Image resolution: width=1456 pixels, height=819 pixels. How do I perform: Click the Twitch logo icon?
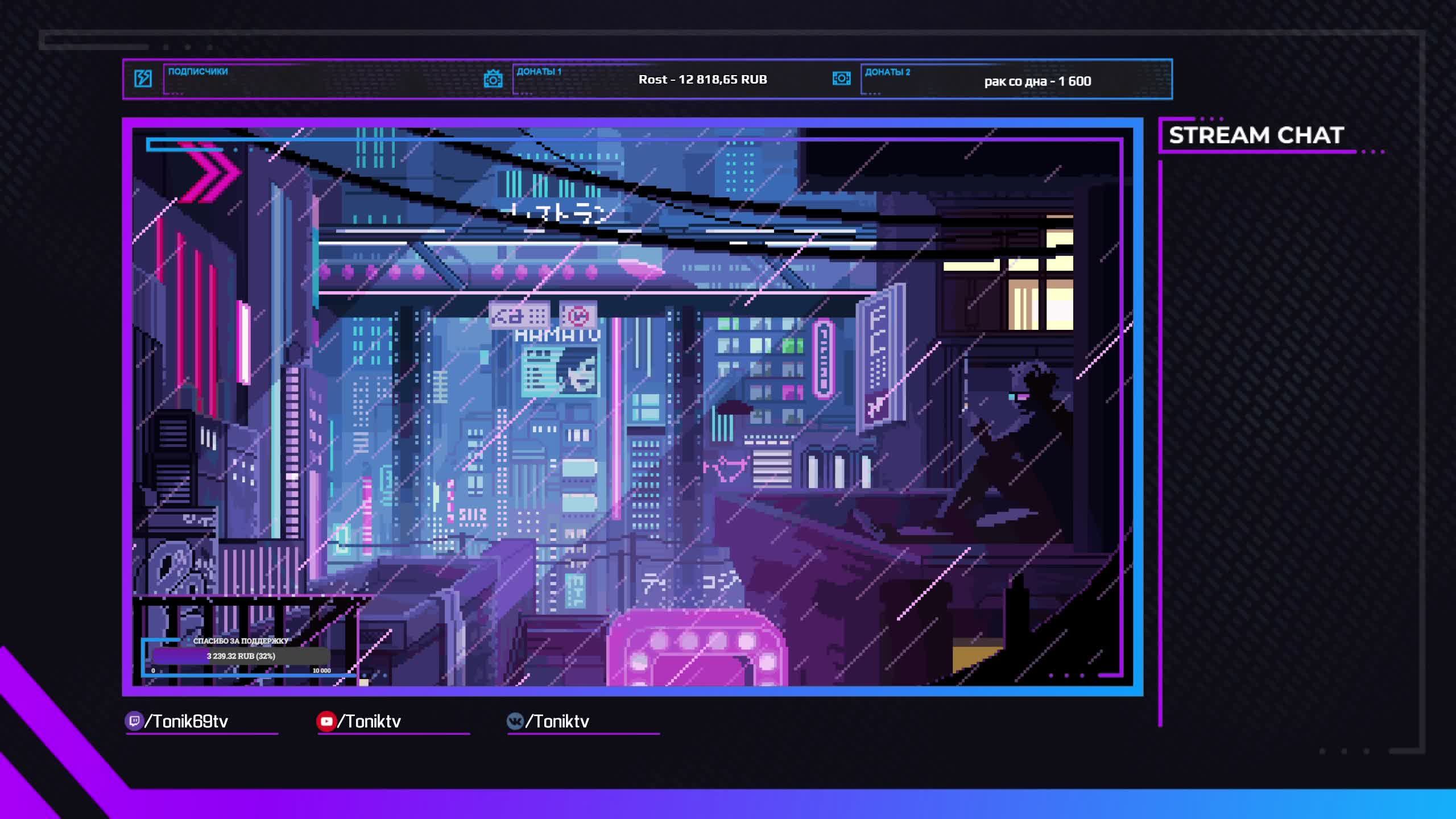point(134,721)
